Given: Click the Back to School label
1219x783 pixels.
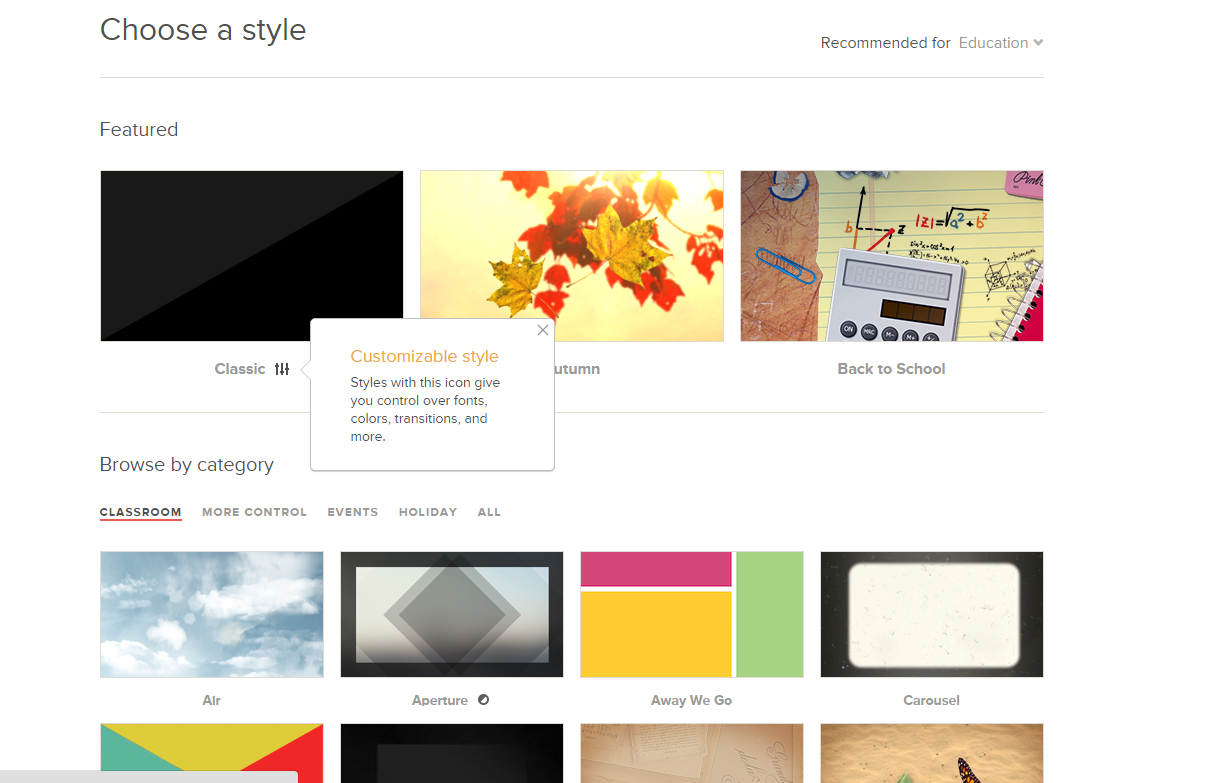Looking at the screenshot, I should 891,369.
